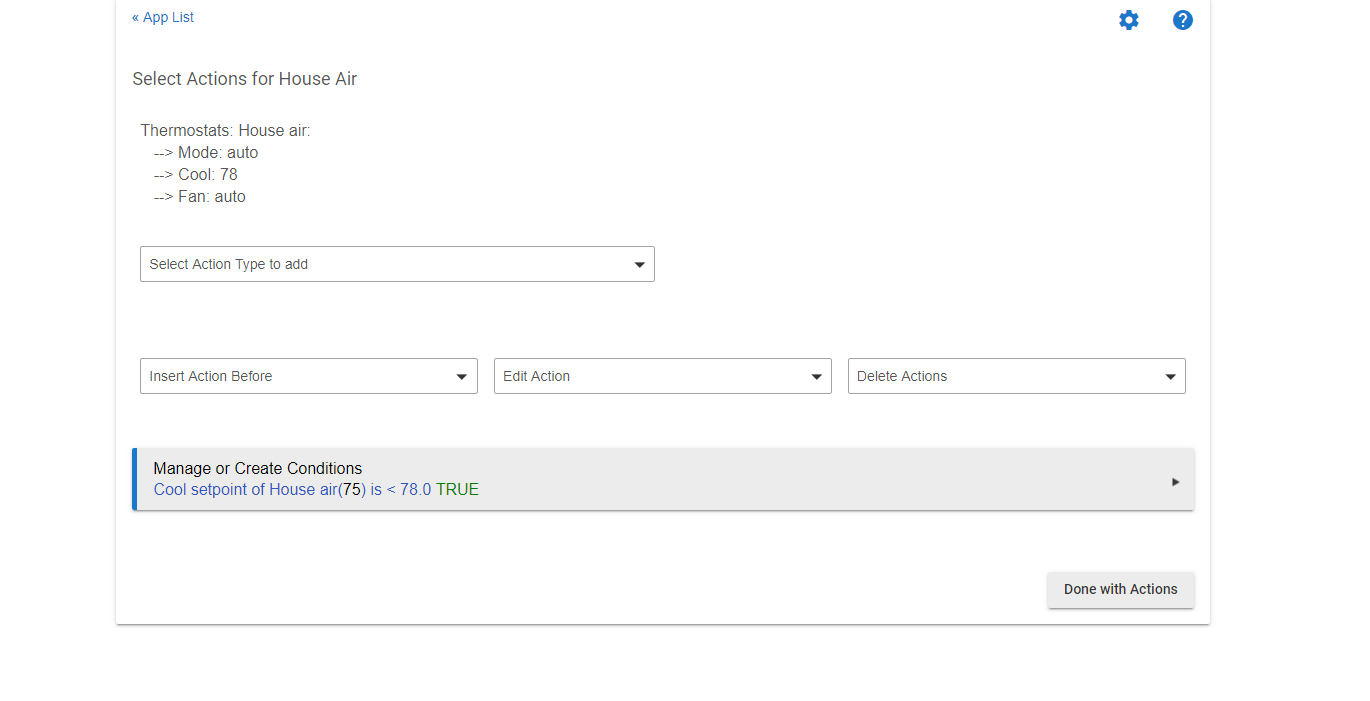Click the Thermostats: House air action text
Viewport: 1370px width, 701px height.
click(225, 131)
